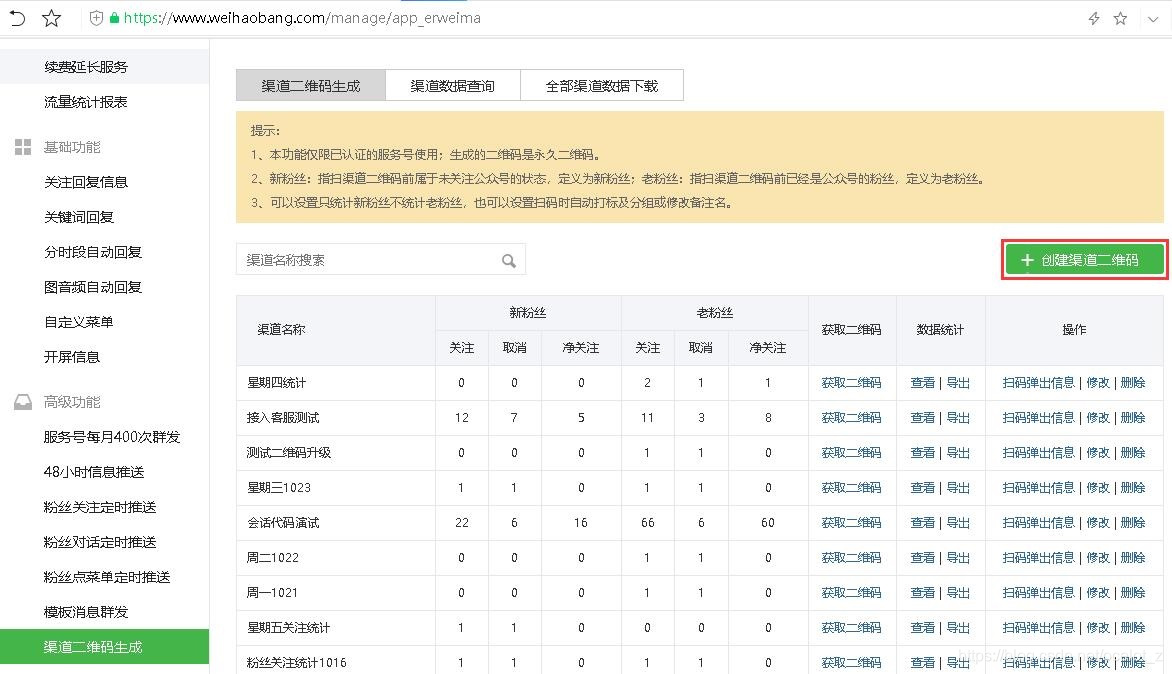This screenshot has height=674, width=1172.
Task: Open the address bar dropdown chevron
Action: (x=1153, y=19)
